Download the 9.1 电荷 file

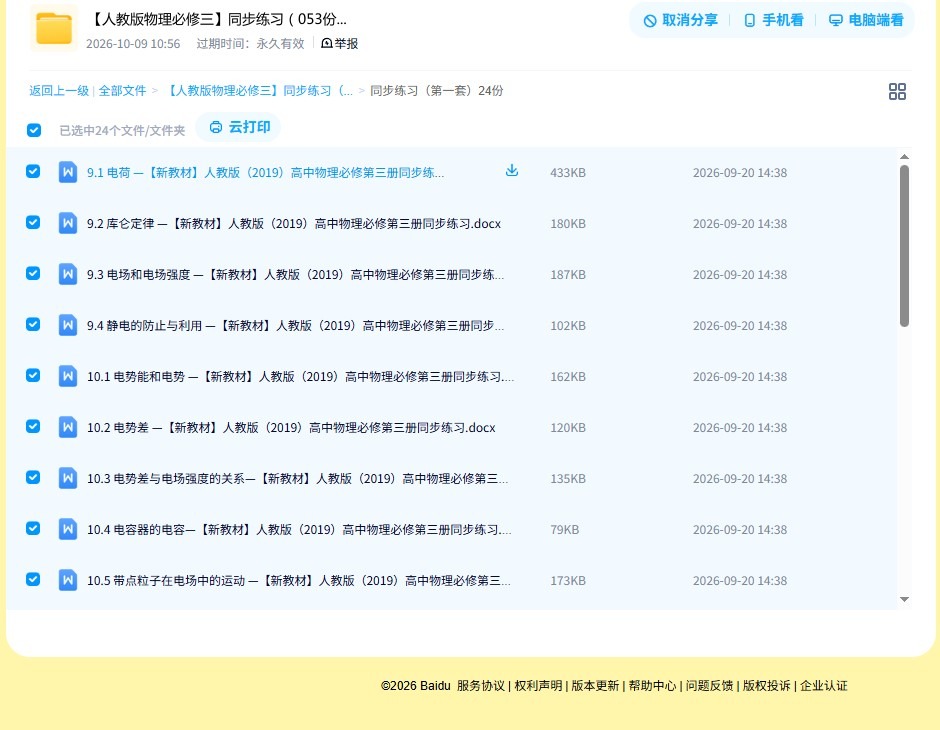pyautogui.click(x=511, y=171)
